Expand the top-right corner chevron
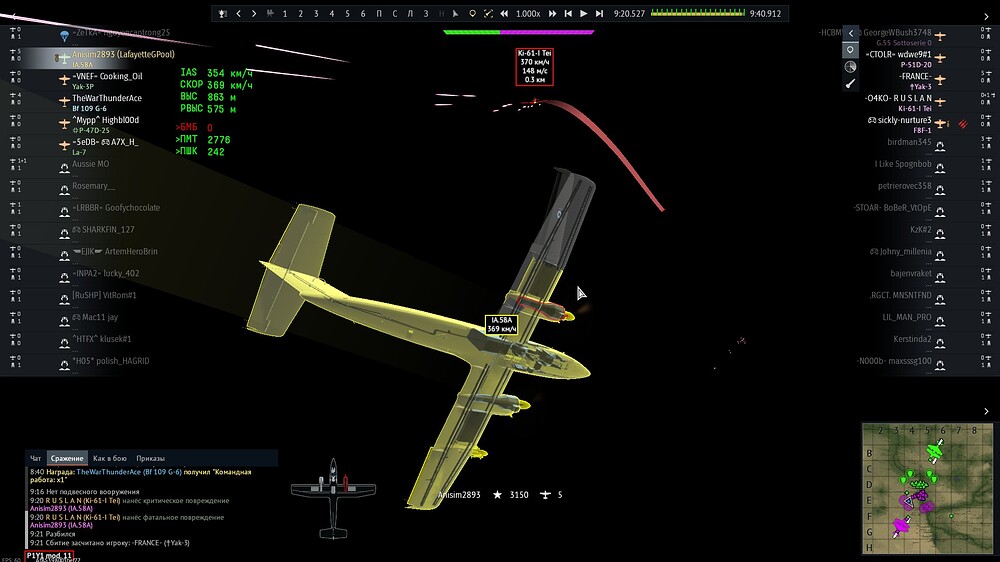Image resolution: width=1000 pixels, height=562 pixels. click(987, 17)
